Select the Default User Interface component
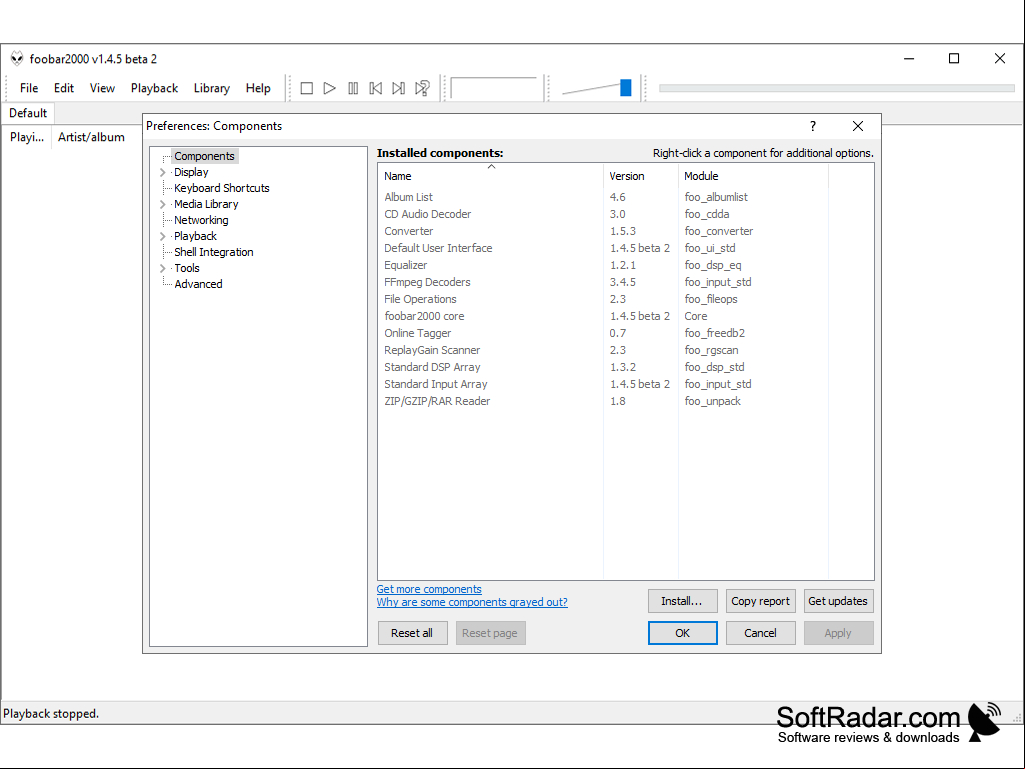This screenshot has width=1025, height=769. click(x=626, y=248)
